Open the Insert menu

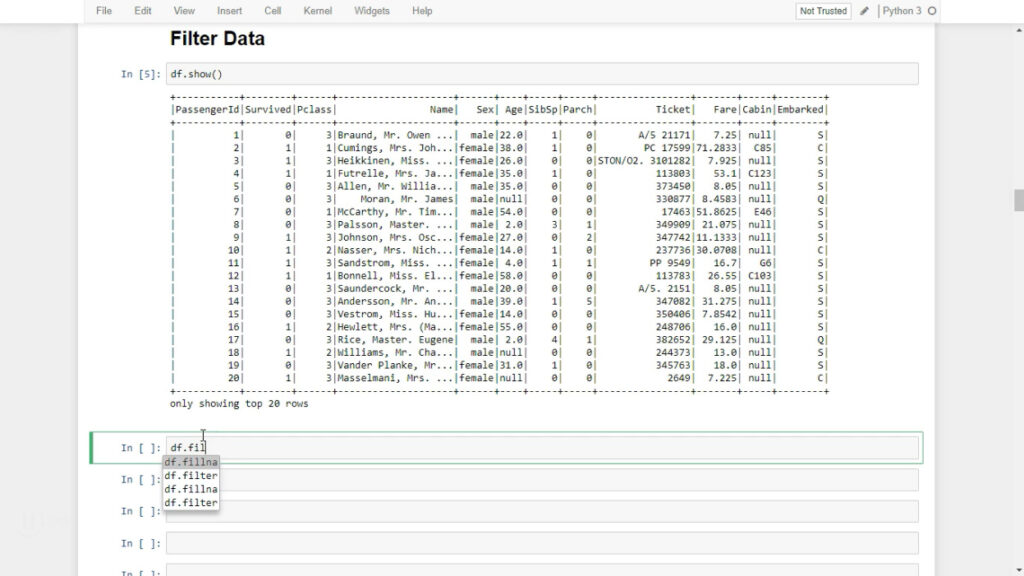[x=229, y=11]
